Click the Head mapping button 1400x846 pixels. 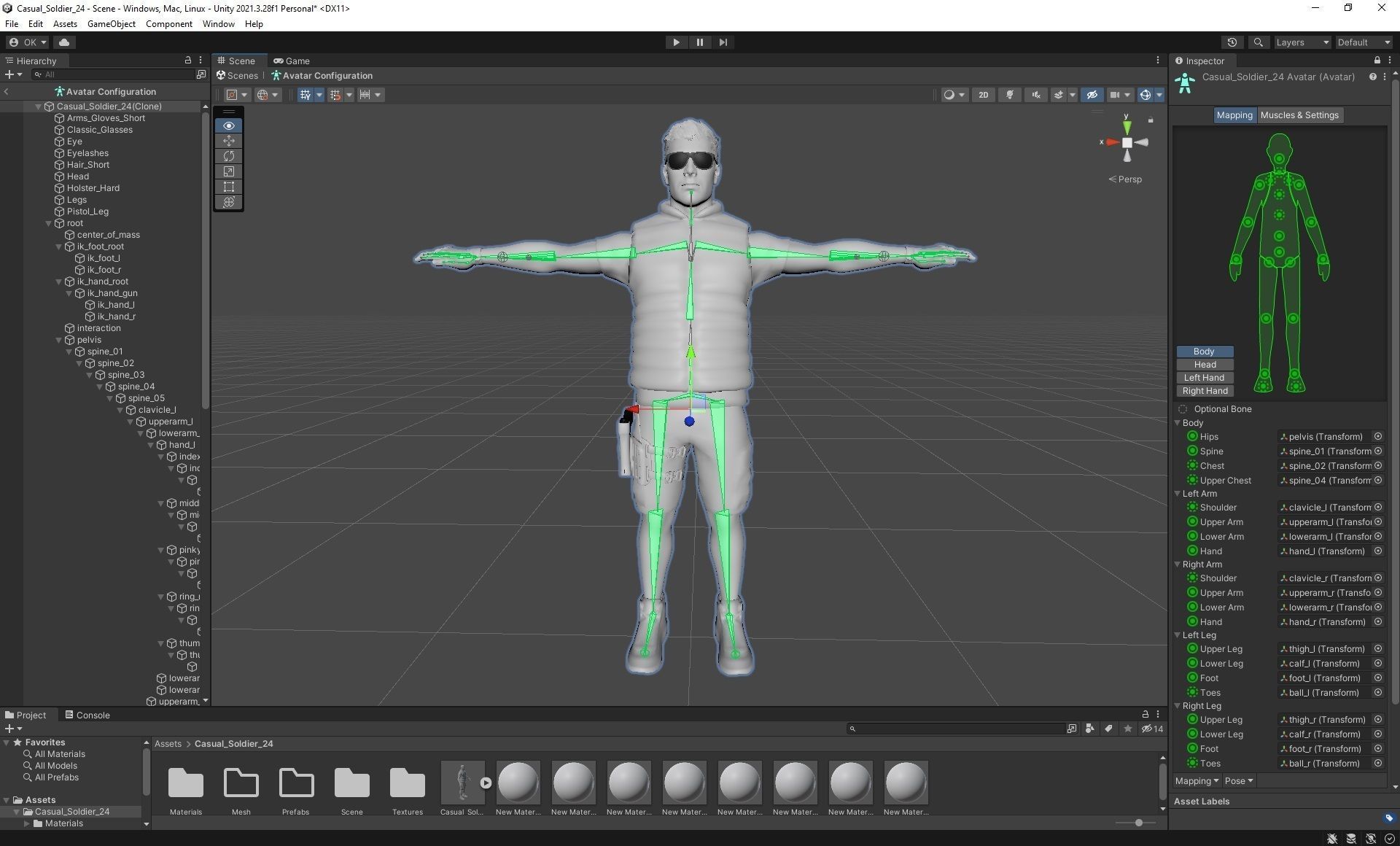[1204, 365]
